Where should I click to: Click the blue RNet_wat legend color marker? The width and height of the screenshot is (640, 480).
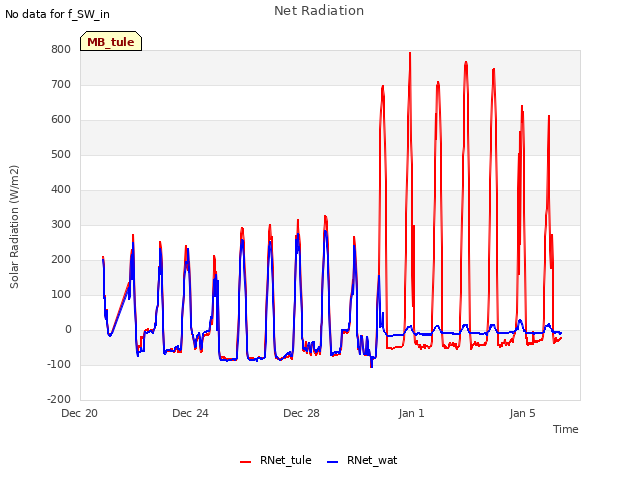click(x=333, y=462)
